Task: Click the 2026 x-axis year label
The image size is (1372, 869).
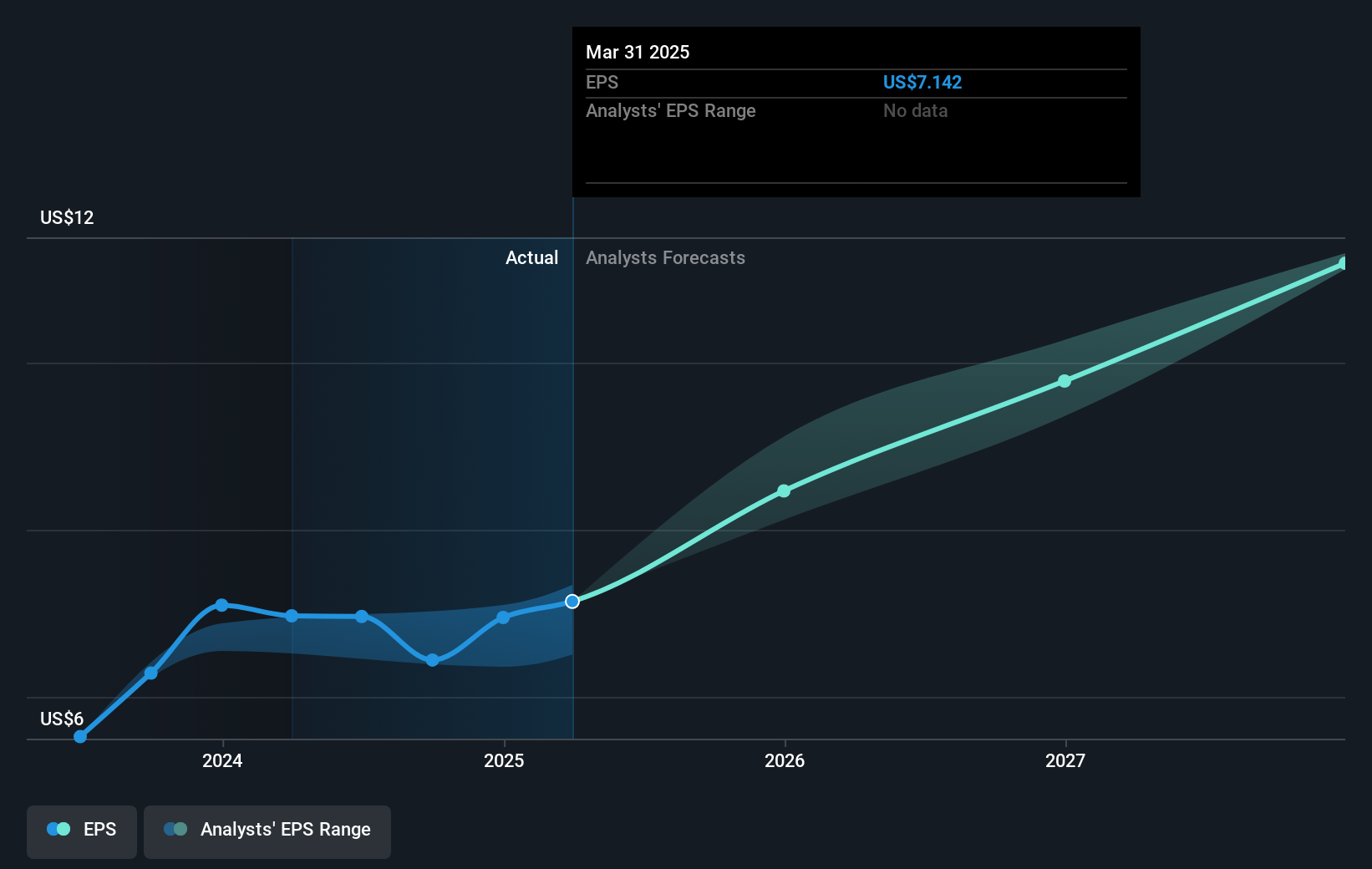Action: (785, 760)
